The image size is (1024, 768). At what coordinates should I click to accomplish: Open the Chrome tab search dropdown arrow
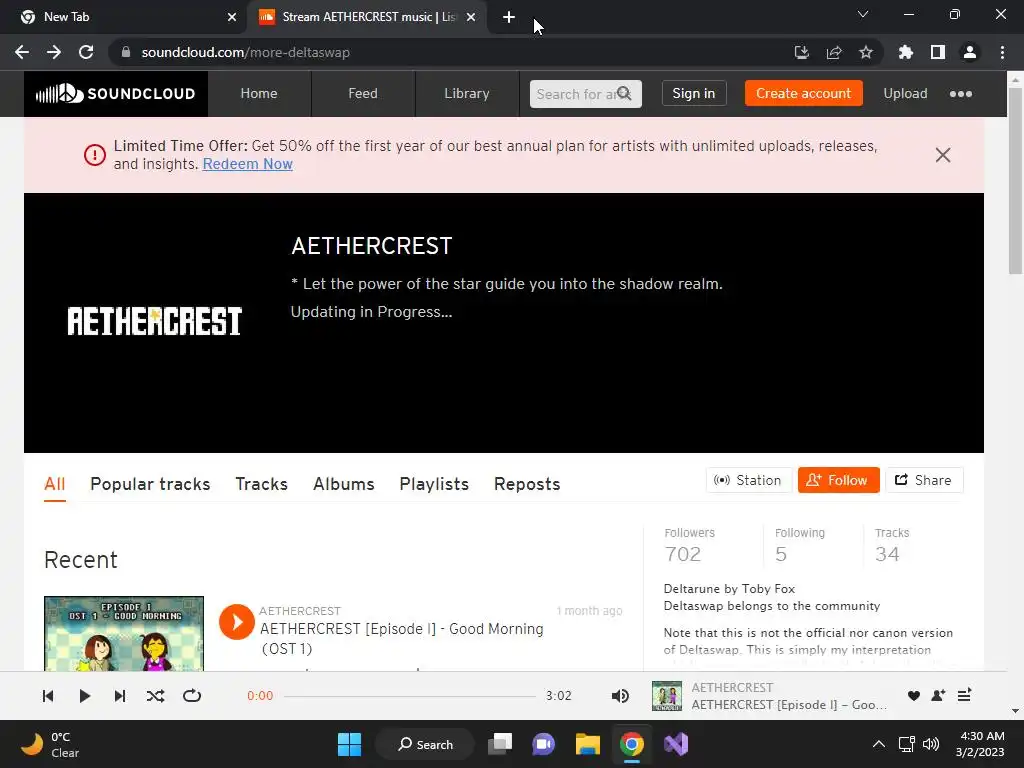coord(863,14)
